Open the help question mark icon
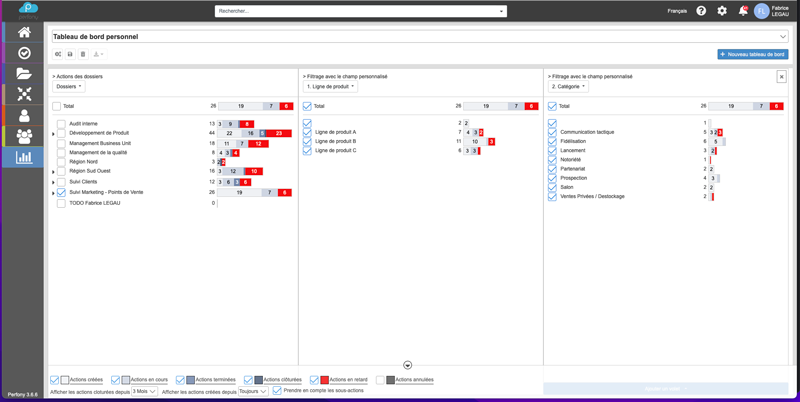 pyautogui.click(x=701, y=11)
